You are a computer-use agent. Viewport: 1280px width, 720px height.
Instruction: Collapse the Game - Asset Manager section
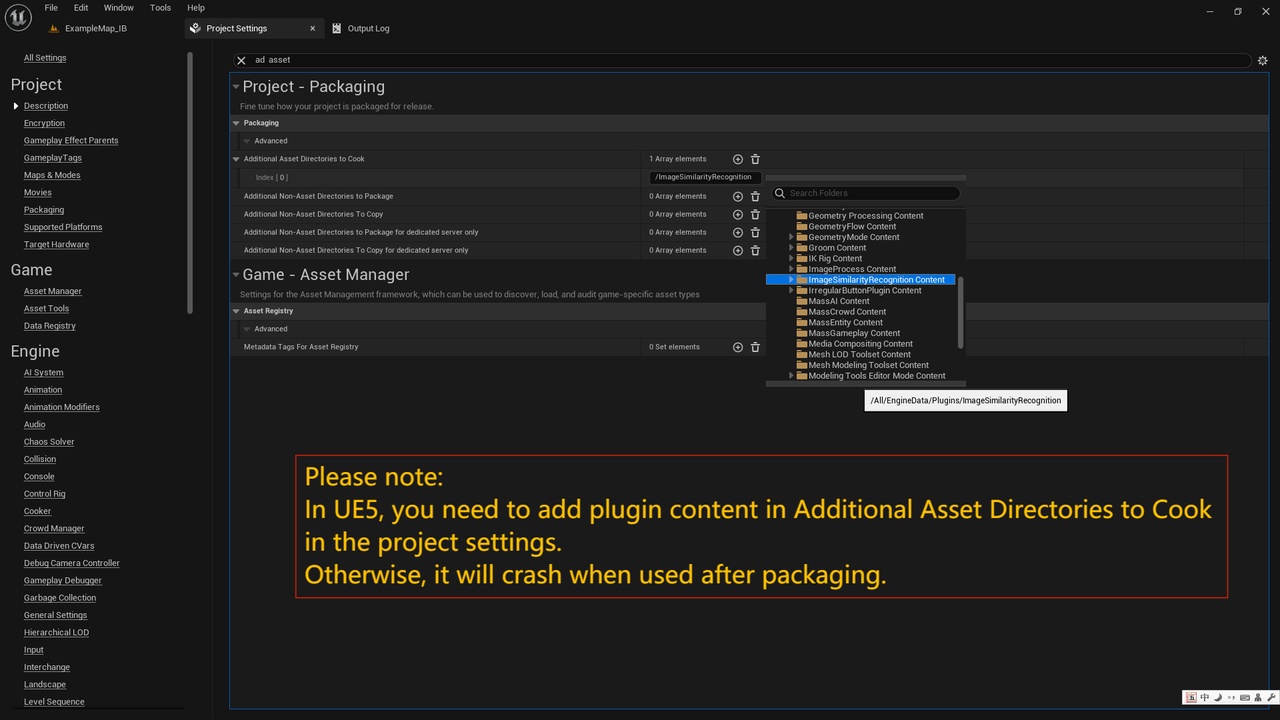[236, 275]
